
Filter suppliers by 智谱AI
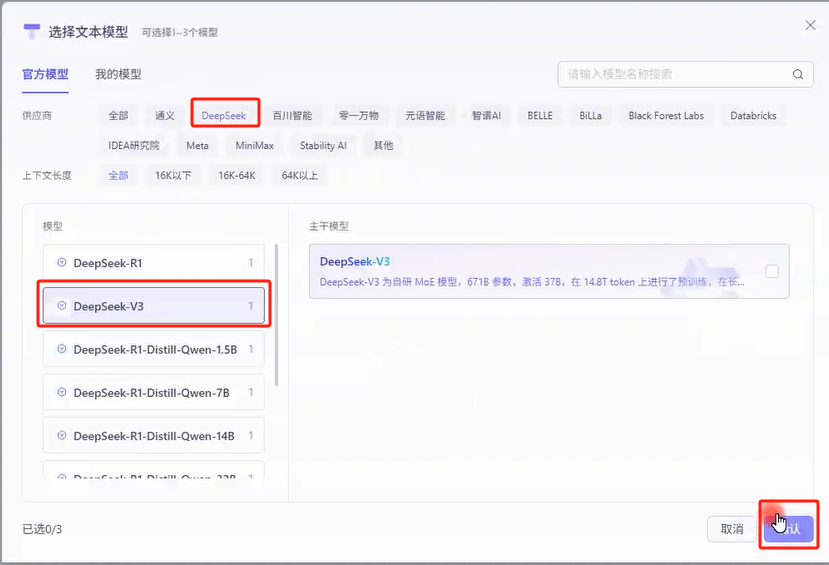tap(486, 116)
